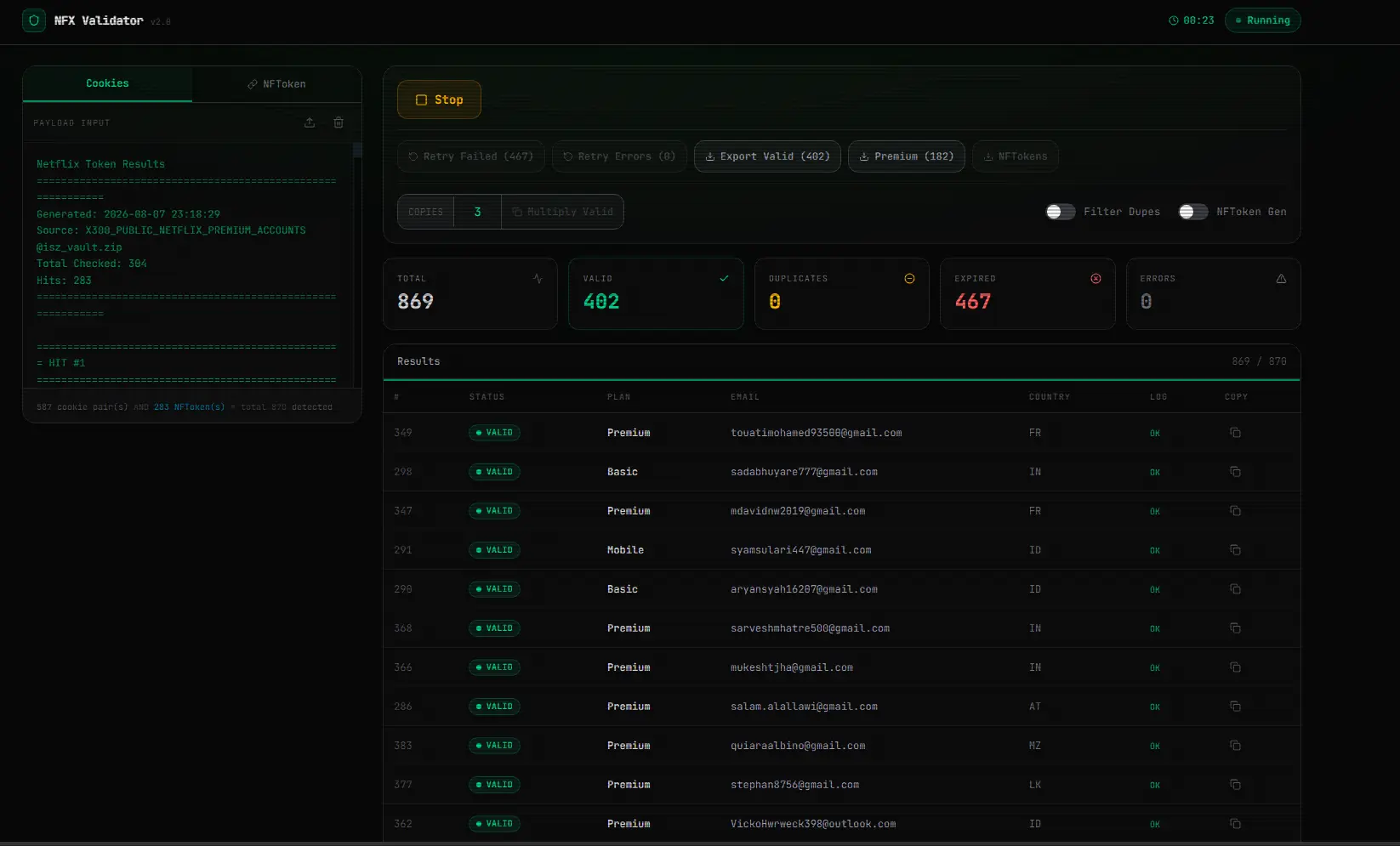
Task: Select email syamsulari447@gmail.com
Action: pos(801,550)
